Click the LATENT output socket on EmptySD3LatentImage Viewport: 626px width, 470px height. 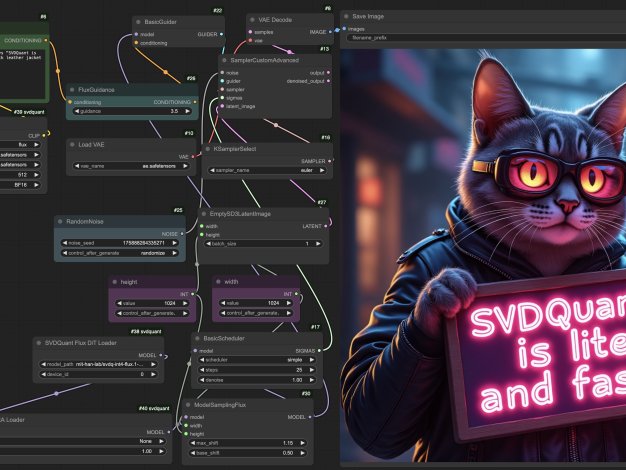[325, 226]
